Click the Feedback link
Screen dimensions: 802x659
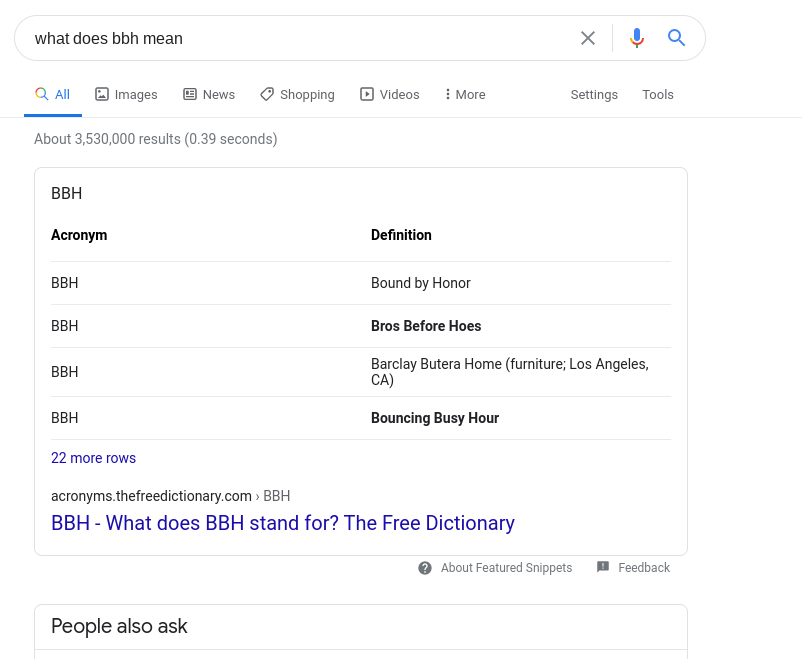[x=644, y=568]
